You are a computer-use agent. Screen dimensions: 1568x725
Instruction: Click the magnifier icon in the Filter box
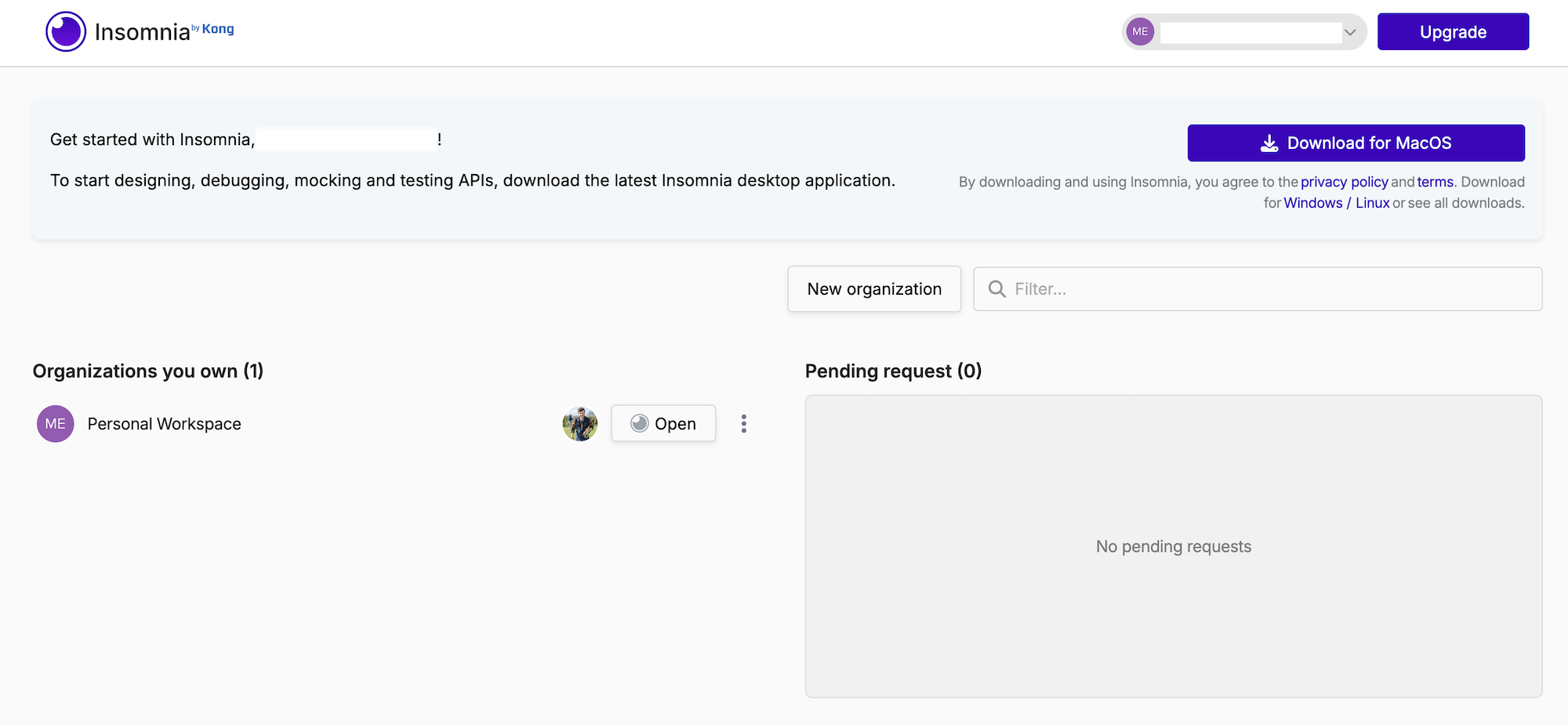click(996, 289)
